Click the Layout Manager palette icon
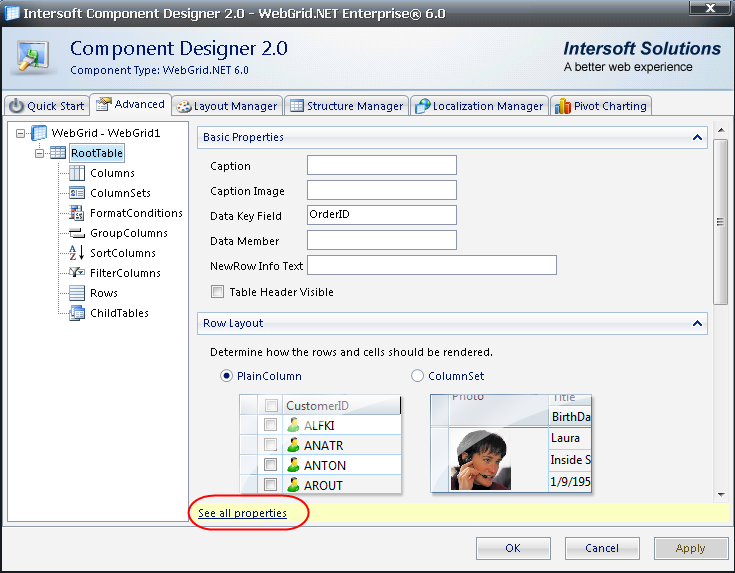 (x=184, y=106)
